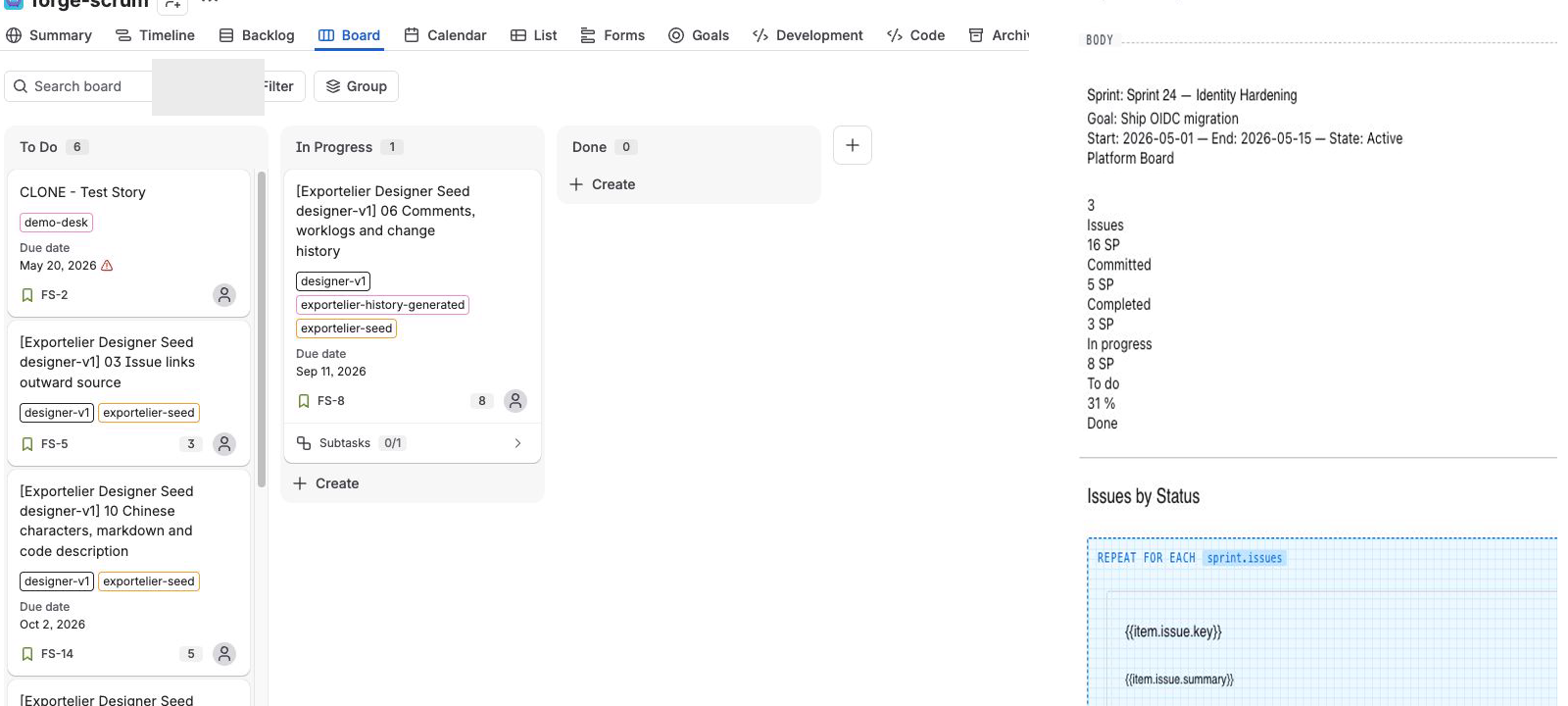
Task: Click the Summary globe icon
Action: coord(14,35)
